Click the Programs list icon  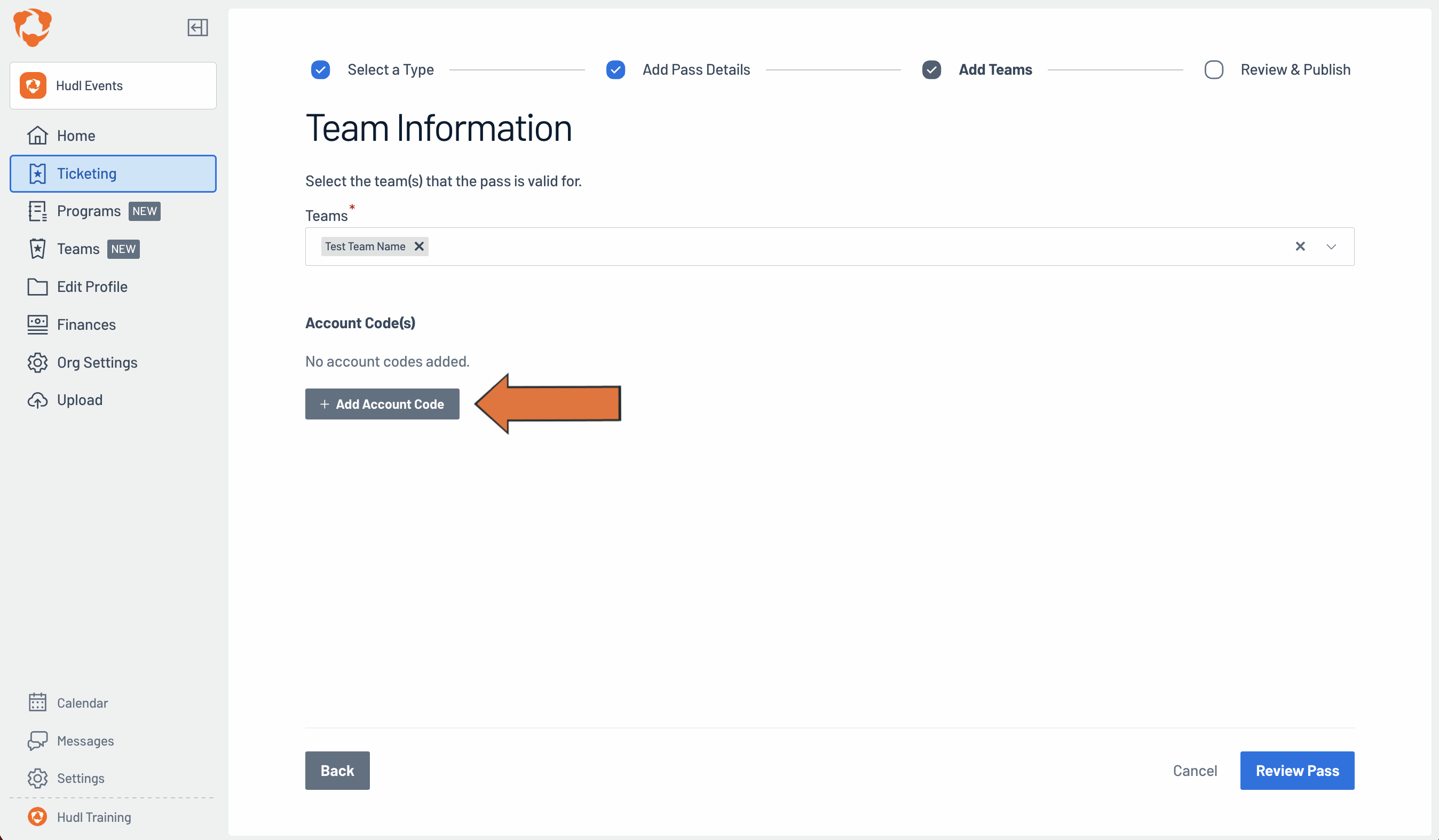38,211
